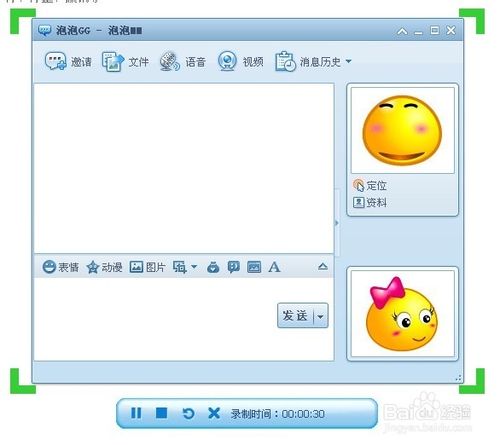Open the font settings A icon
This screenshot has height=445, width=500.
pos(274,267)
